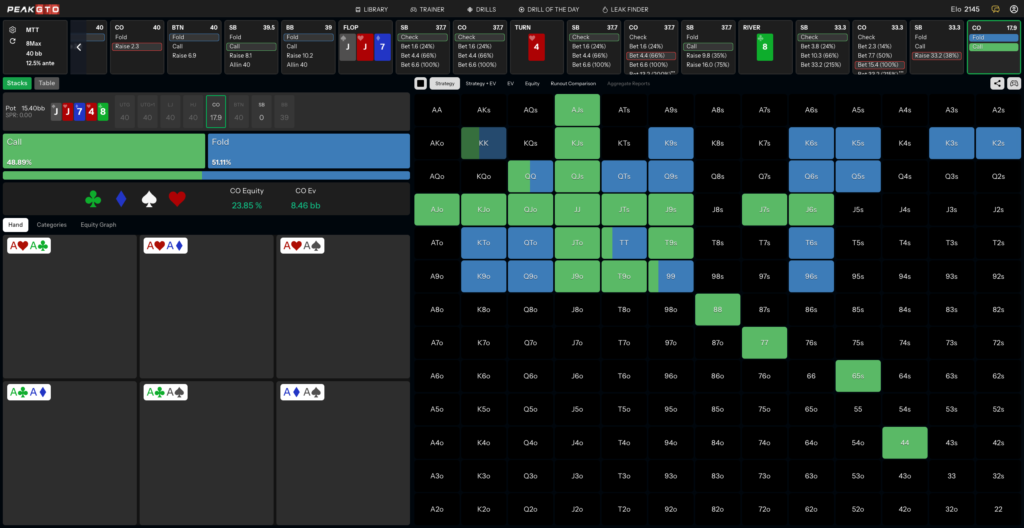Click the gray J card in Flop panel
The image size is (1024, 528).
[347, 48]
